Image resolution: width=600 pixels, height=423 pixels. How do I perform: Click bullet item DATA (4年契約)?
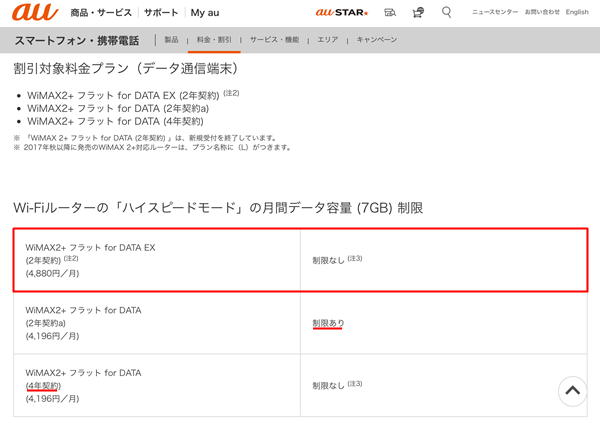click(x=115, y=121)
